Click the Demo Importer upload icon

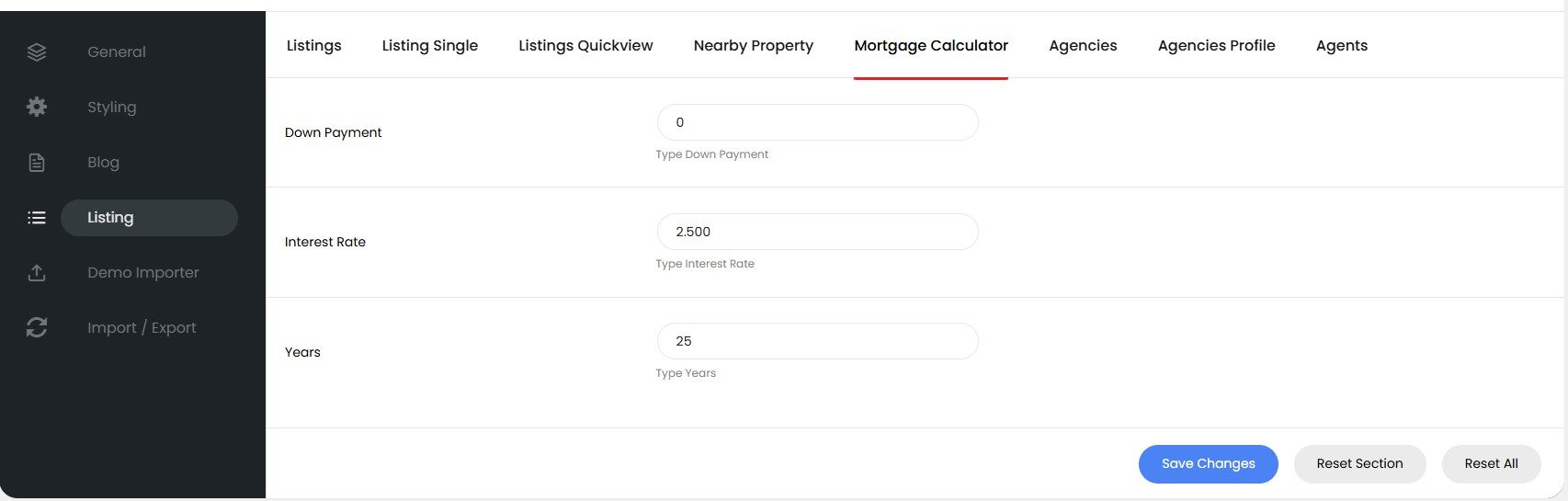point(37,273)
